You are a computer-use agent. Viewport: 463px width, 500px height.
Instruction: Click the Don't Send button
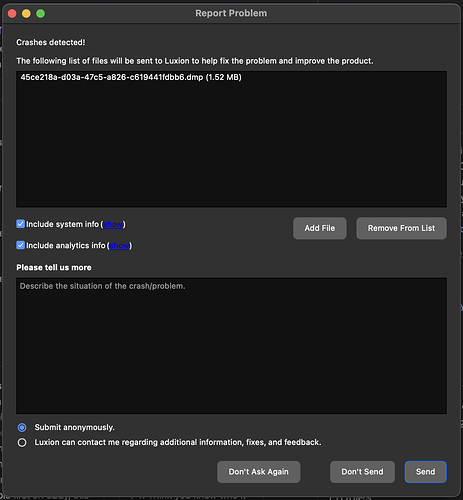pyautogui.click(x=362, y=472)
